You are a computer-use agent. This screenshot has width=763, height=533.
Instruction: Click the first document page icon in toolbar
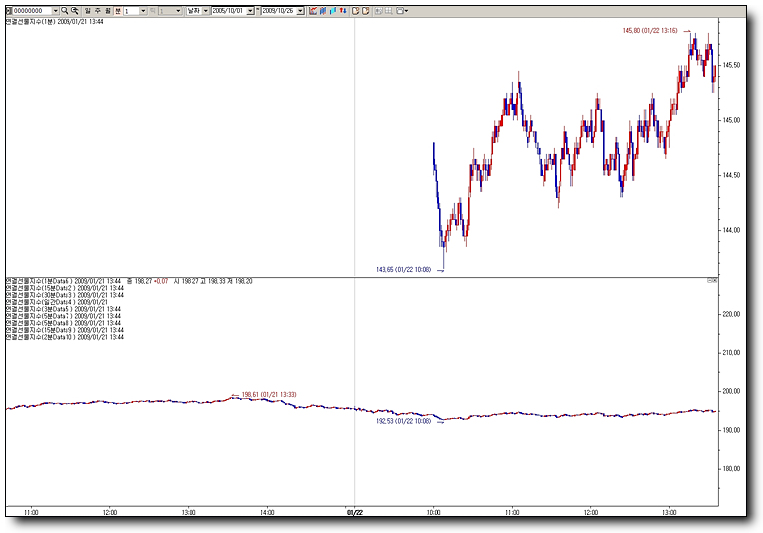click(x=356, y=10)
